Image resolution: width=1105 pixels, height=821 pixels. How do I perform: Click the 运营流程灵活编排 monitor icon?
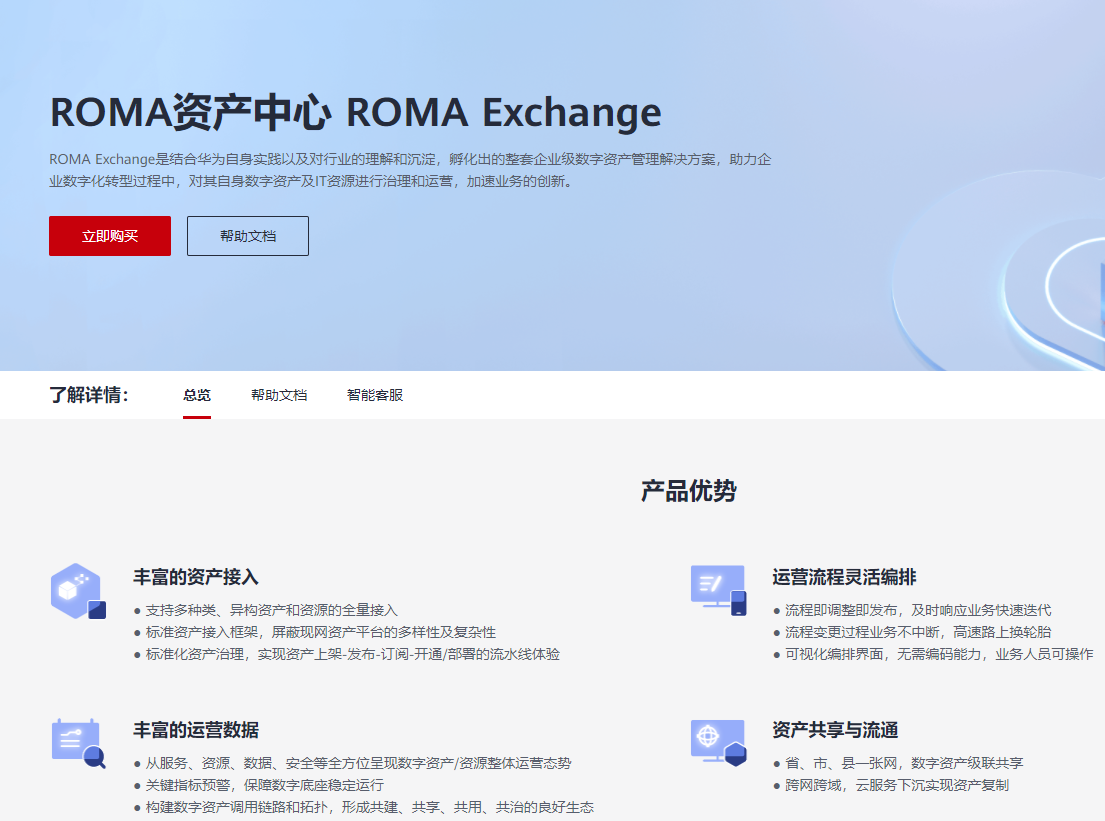click(719, 590)
